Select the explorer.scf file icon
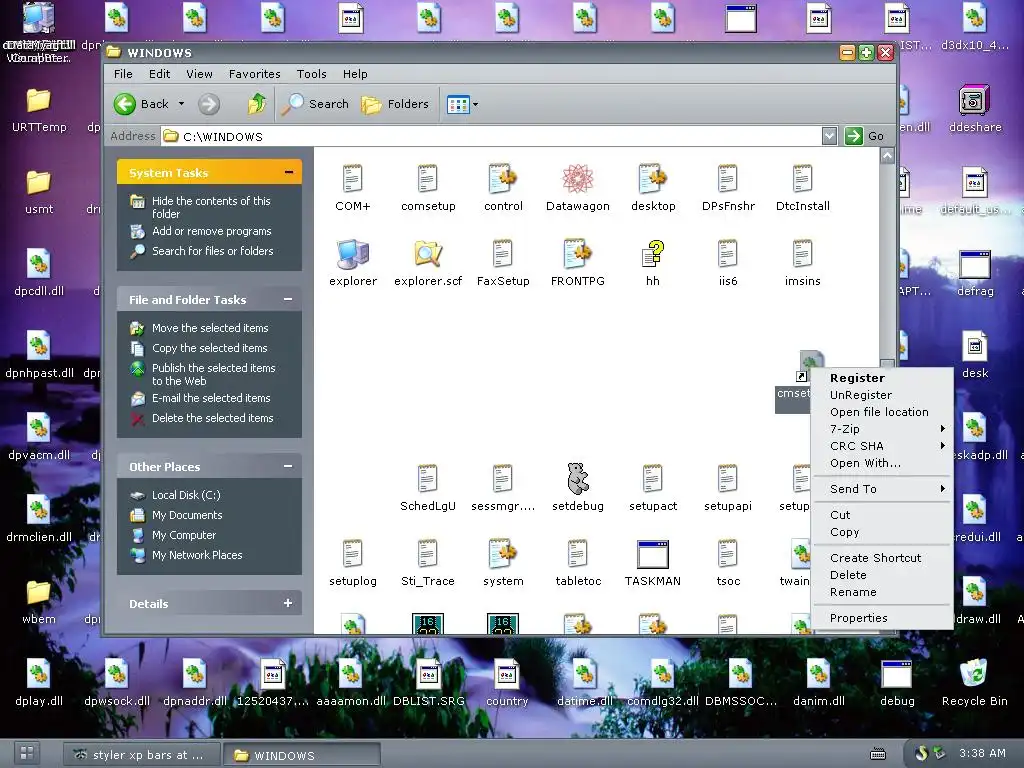This screenshot has height=768, width=1024. [x=428, y=263]
